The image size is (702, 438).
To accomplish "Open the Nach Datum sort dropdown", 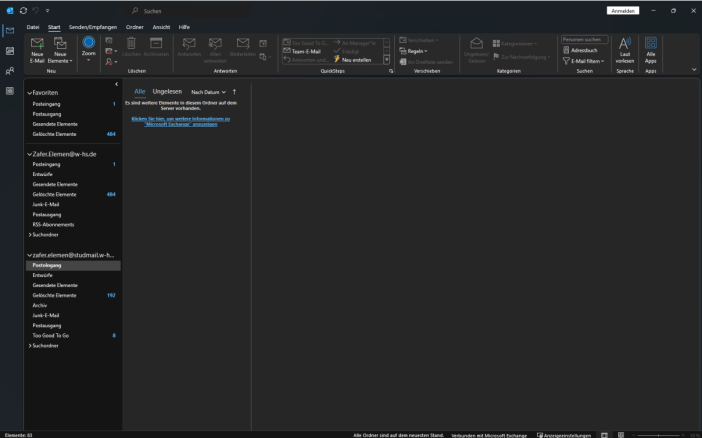I will (208, 91).
